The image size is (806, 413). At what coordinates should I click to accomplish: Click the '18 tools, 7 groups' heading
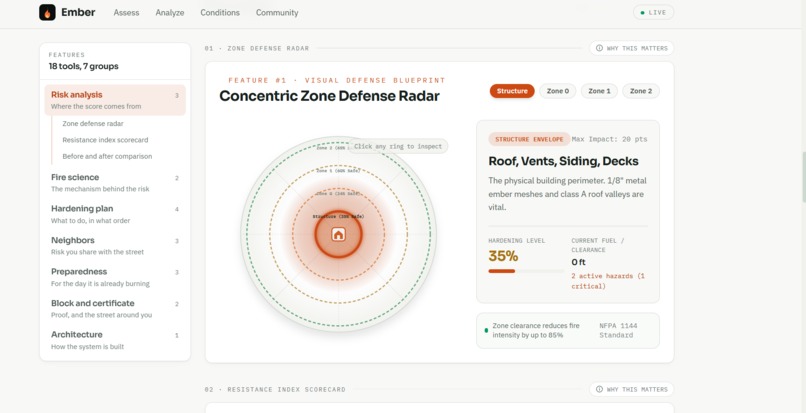[84, 66]
